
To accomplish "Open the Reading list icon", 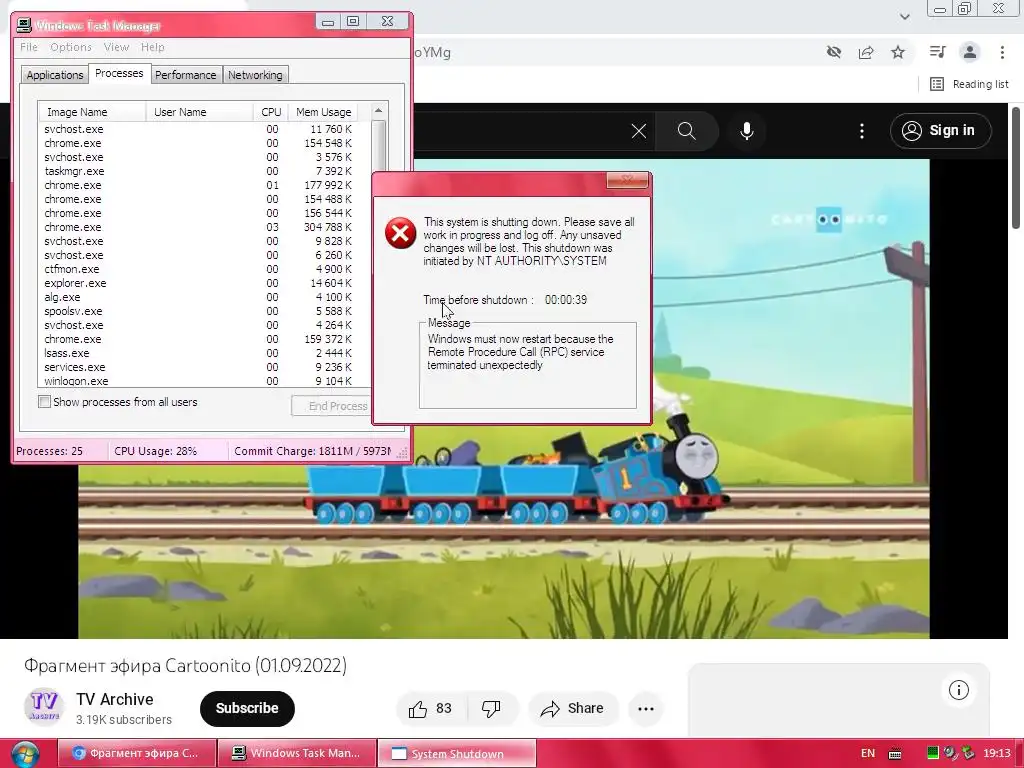I will click(x=936, y=84).
